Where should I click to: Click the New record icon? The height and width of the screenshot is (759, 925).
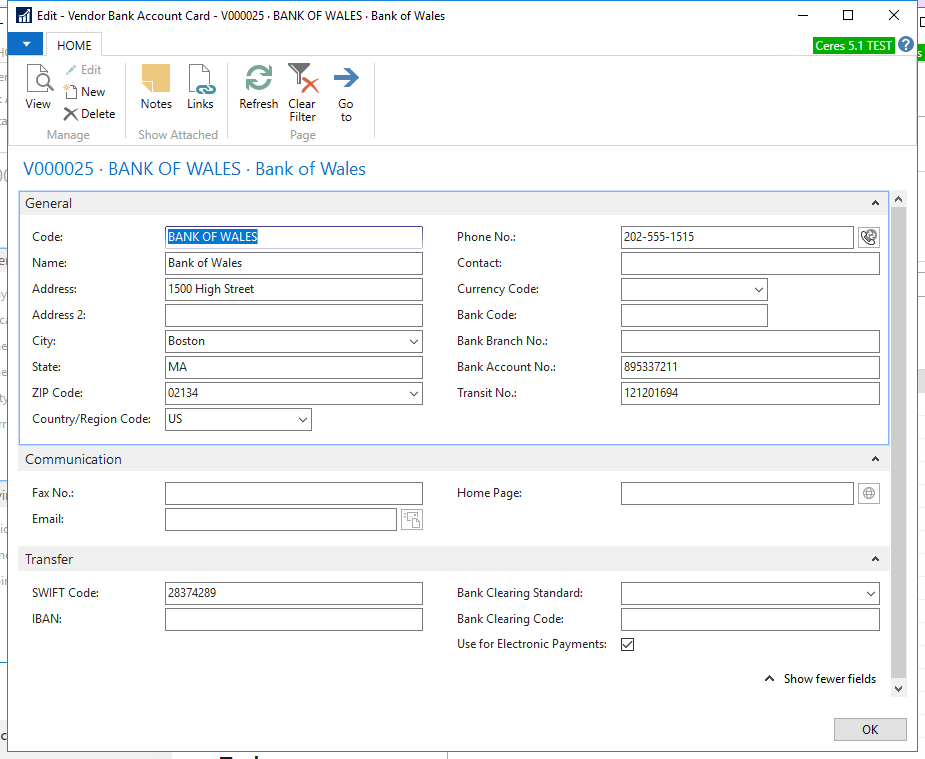84,92
